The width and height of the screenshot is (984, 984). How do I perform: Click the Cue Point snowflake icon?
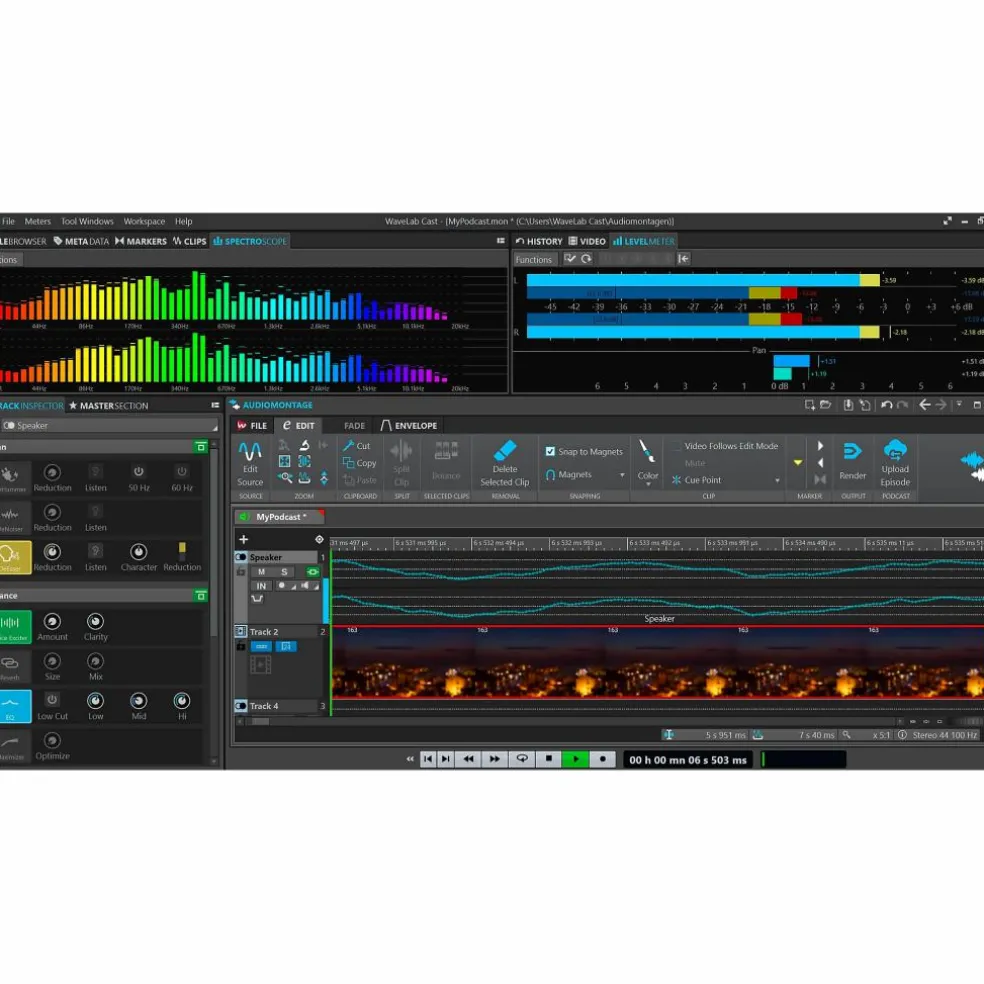pyautogui.click(x=676, y=480)
